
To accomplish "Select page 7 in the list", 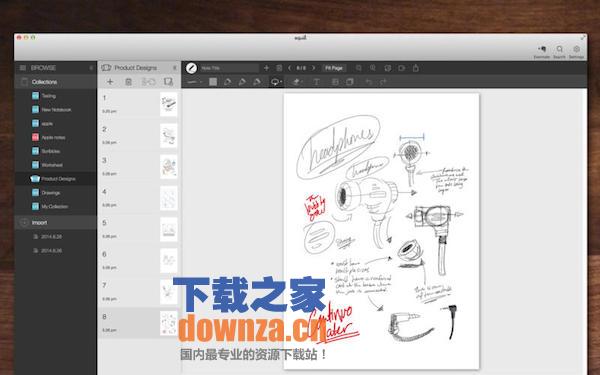I will click(139, 292).
